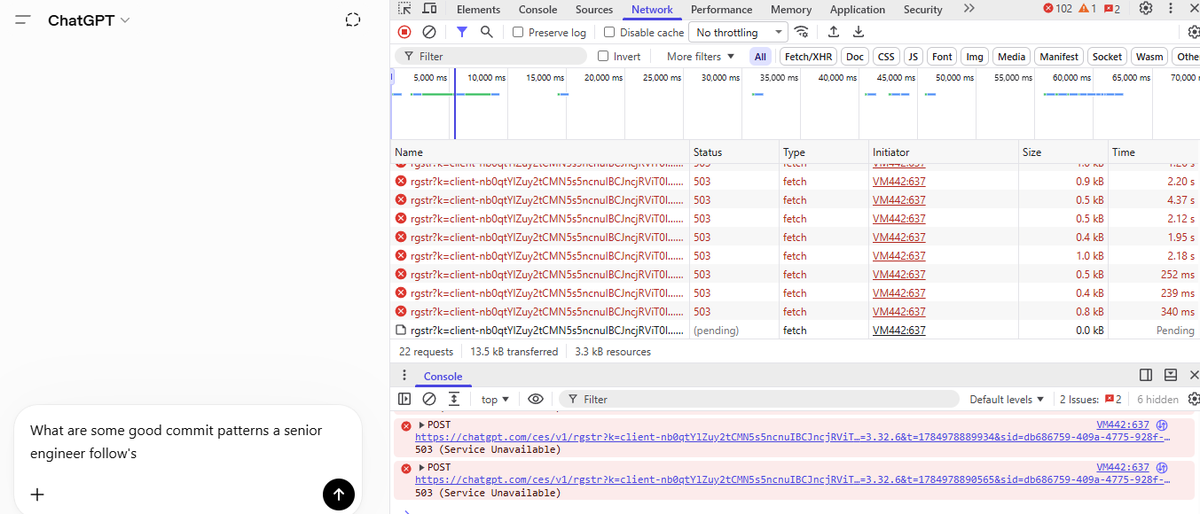Check the Invert filter checkbox
Screen dimensions: 1200x514
coord(603,56)
